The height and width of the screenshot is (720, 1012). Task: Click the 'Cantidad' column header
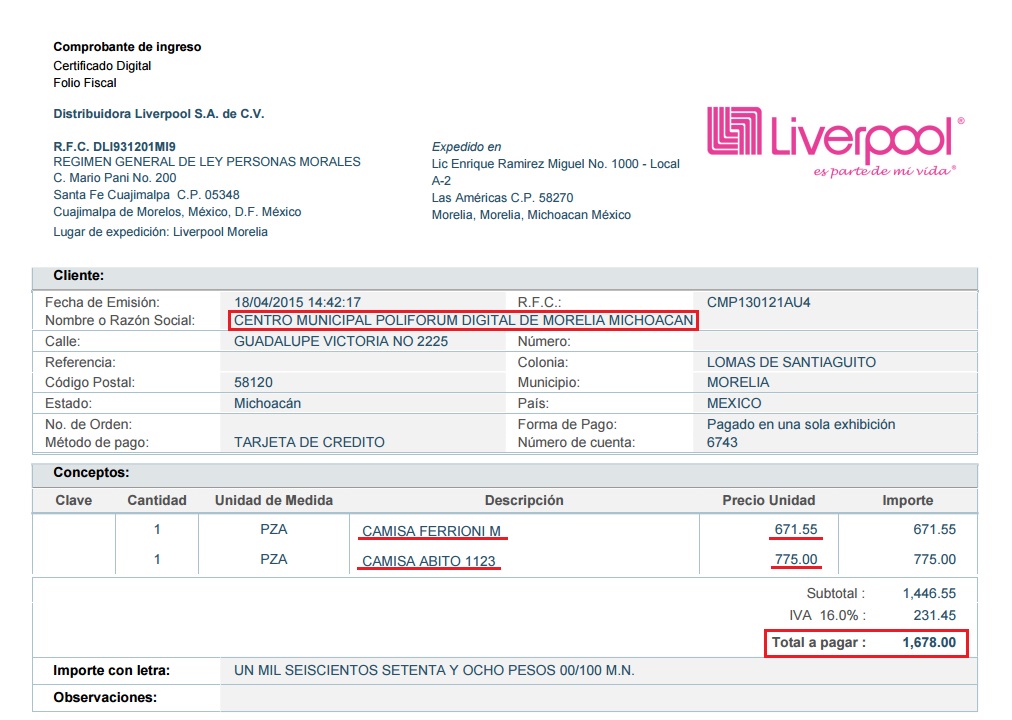point(157,500)
